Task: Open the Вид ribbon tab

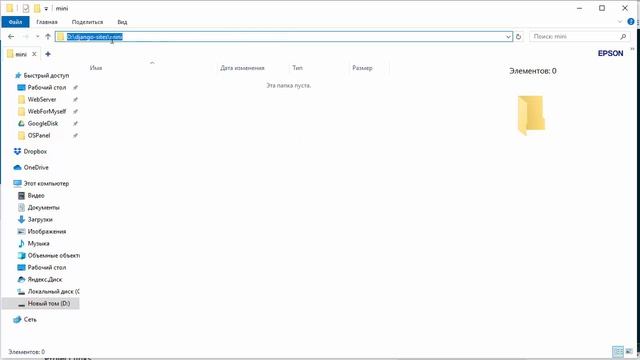Action: (122, 22)
